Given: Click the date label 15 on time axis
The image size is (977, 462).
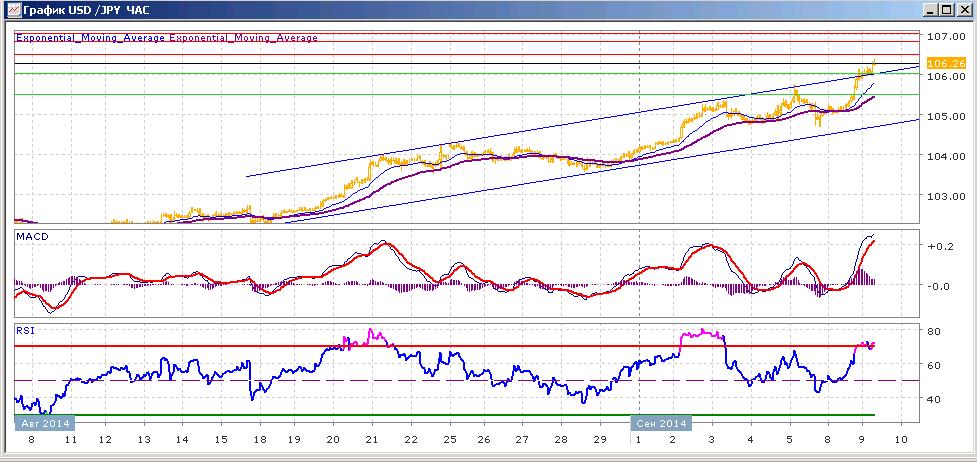Looking at the screenshot, I should (x=221, y=440).
